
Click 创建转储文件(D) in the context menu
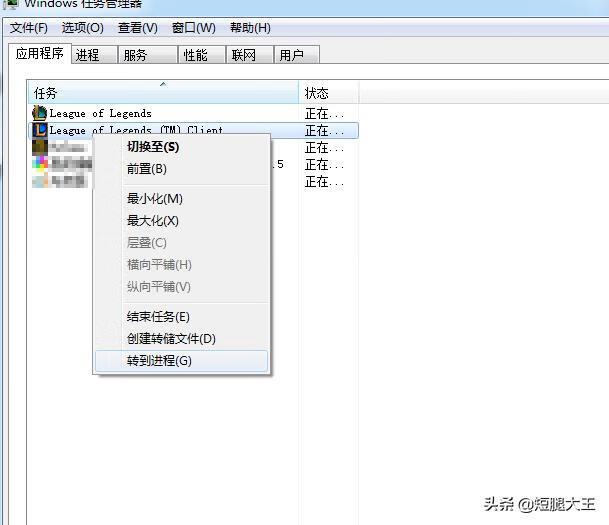coord(171,339)
